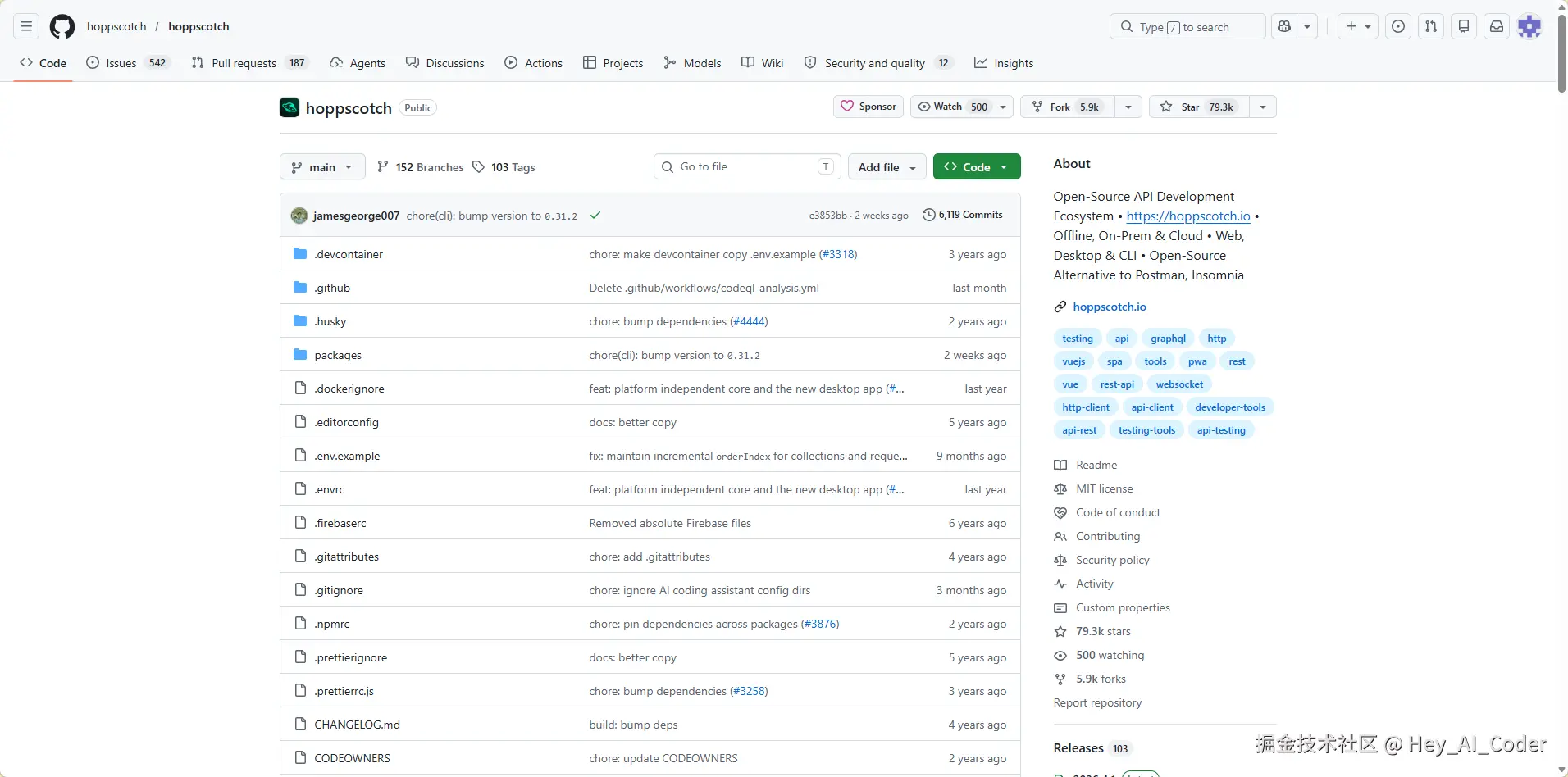This screenshot has height=777, width=1568.
Task: Open the main branch selector
Action: pyautogui.click(x=322, y=167)
